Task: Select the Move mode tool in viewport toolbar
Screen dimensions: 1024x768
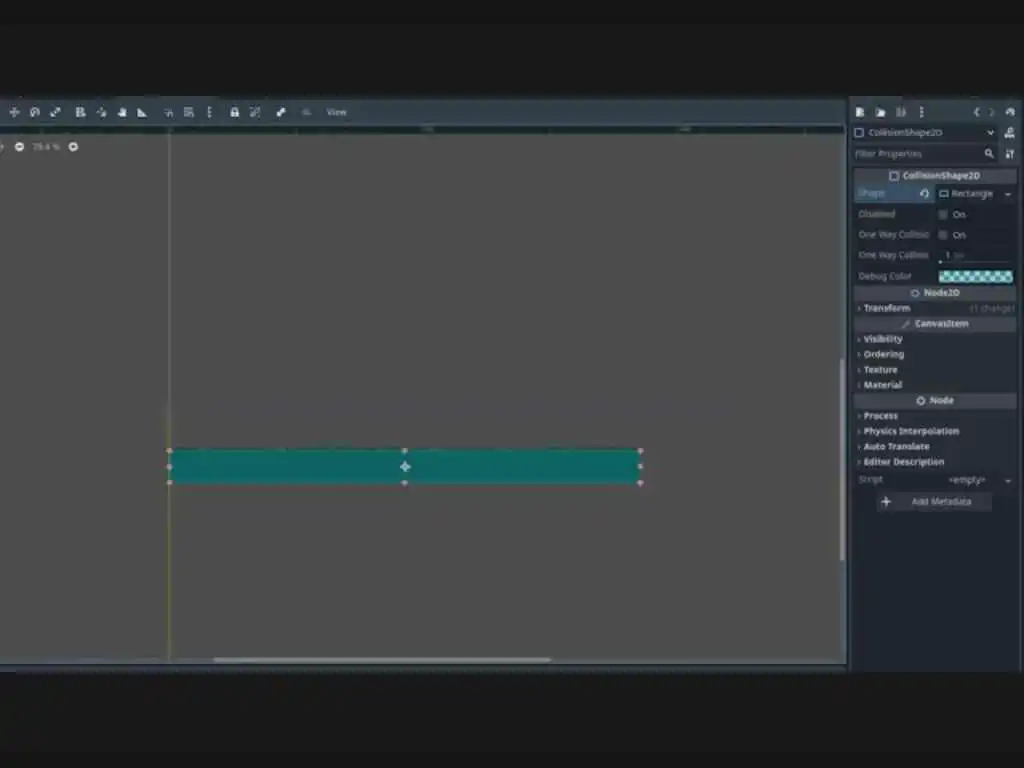Action: (x=14, y=112)
